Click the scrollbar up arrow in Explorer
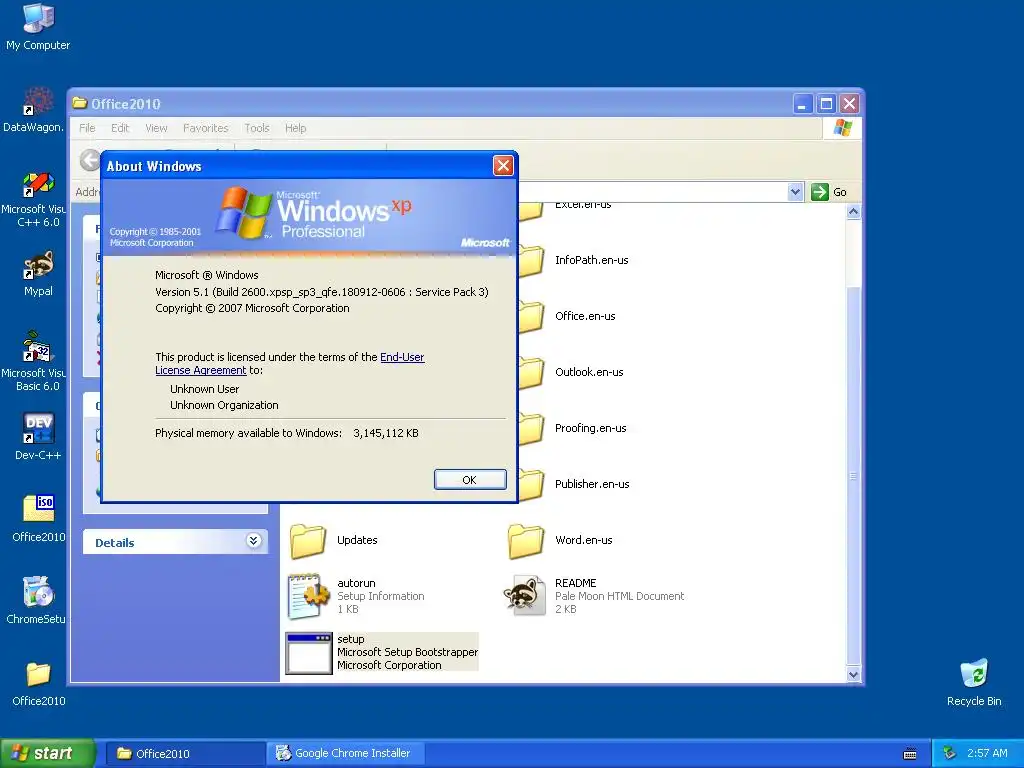1024x768 pixels. pyautogui.click(x=854, y=212)
